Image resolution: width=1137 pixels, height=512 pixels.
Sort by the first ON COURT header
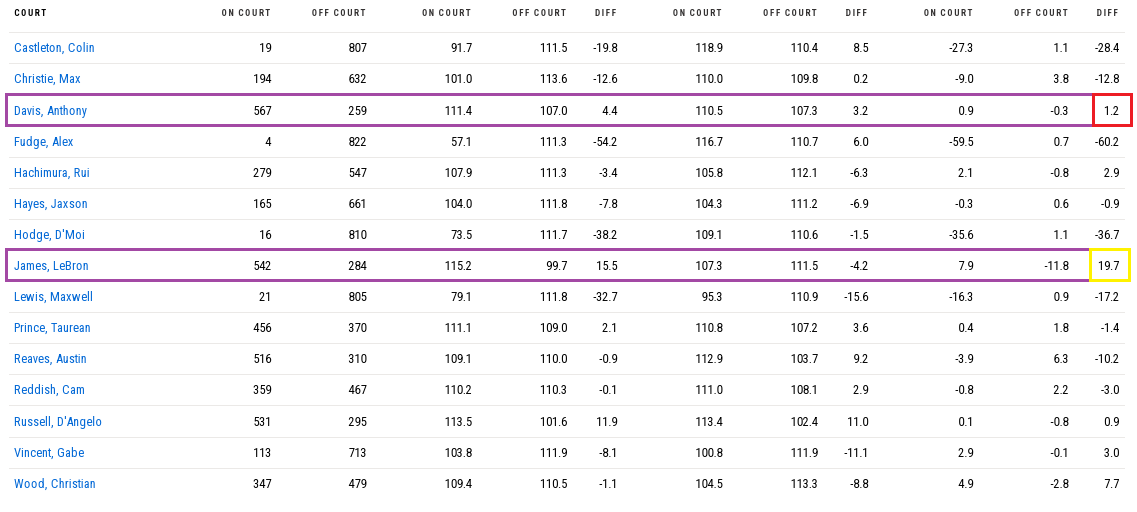[247, 13]
